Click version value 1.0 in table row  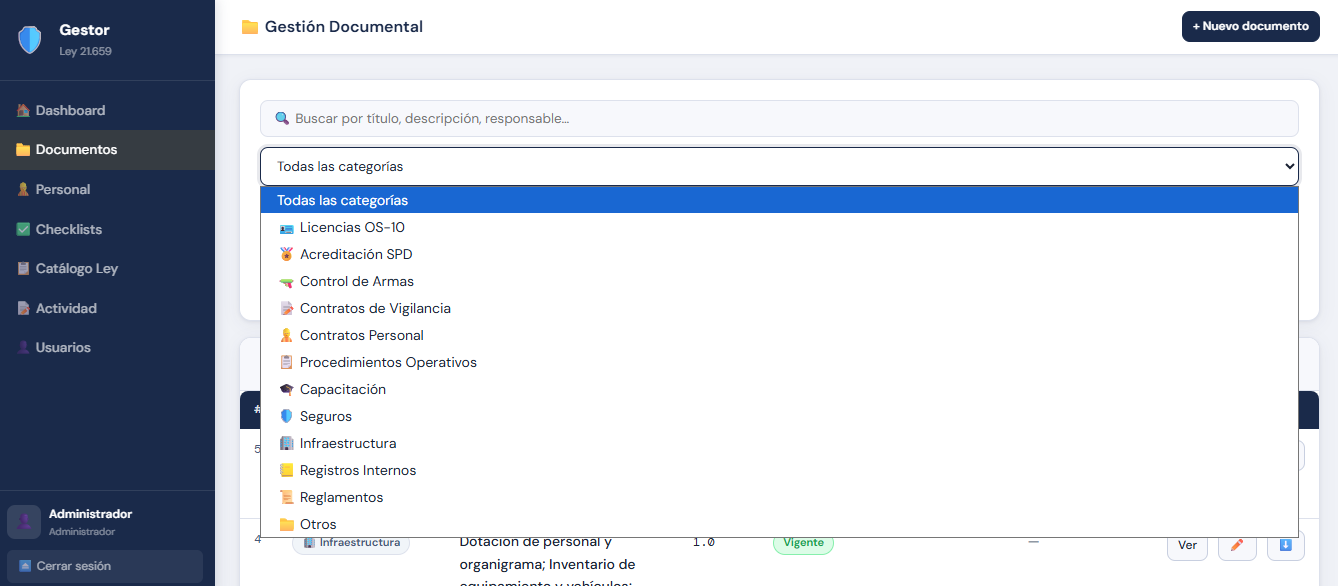[704, 542]
